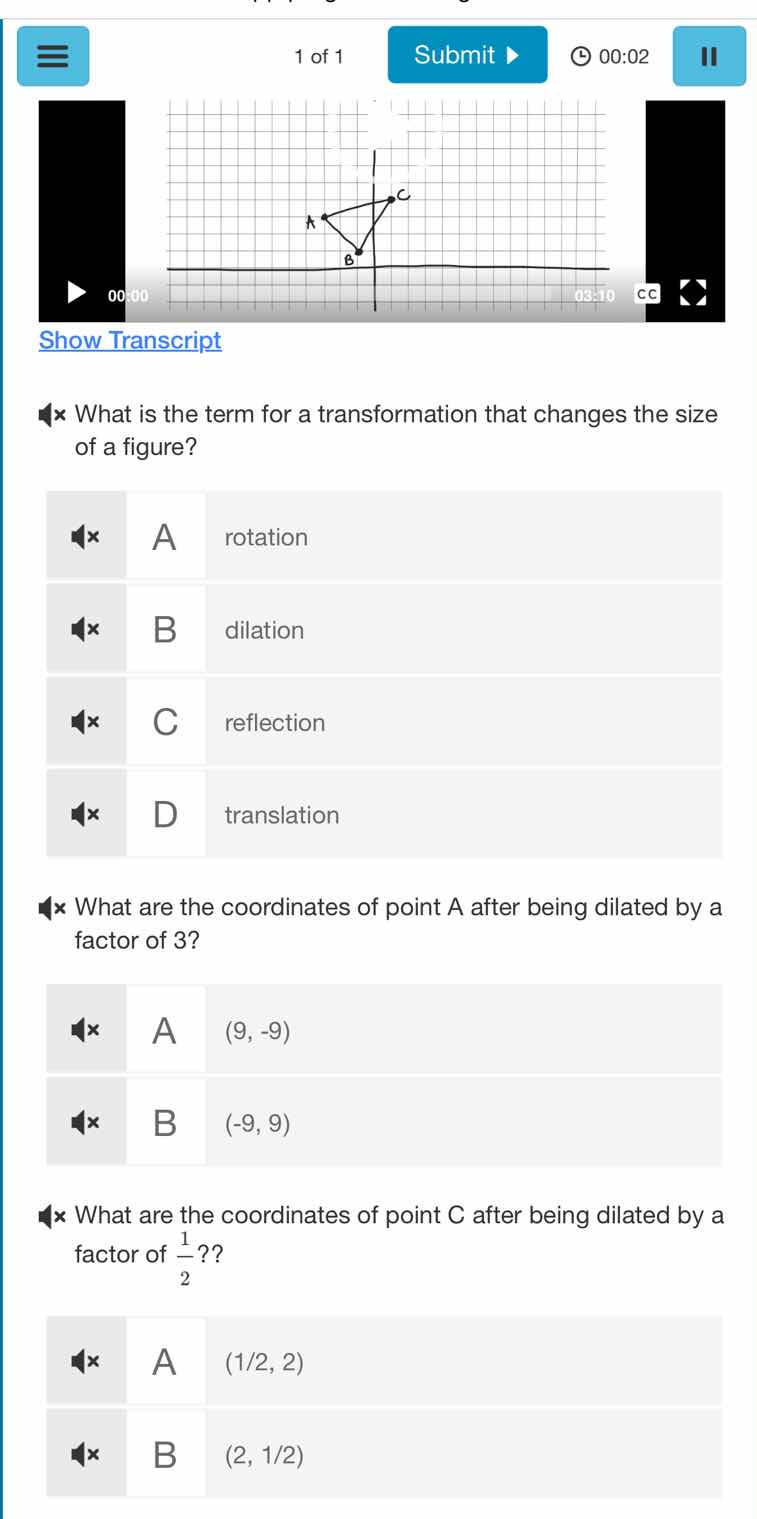
Task: Pause the quiz timer
Action: tap(709, 56)
